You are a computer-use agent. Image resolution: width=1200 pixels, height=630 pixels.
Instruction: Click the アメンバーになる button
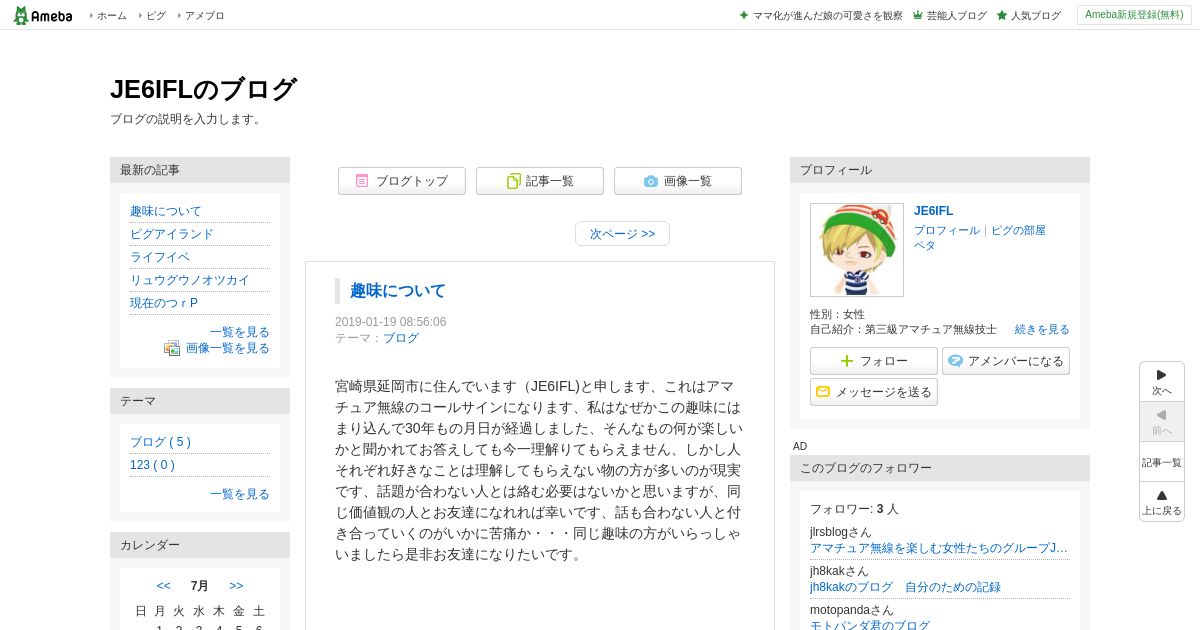(x=1006, y=361)
